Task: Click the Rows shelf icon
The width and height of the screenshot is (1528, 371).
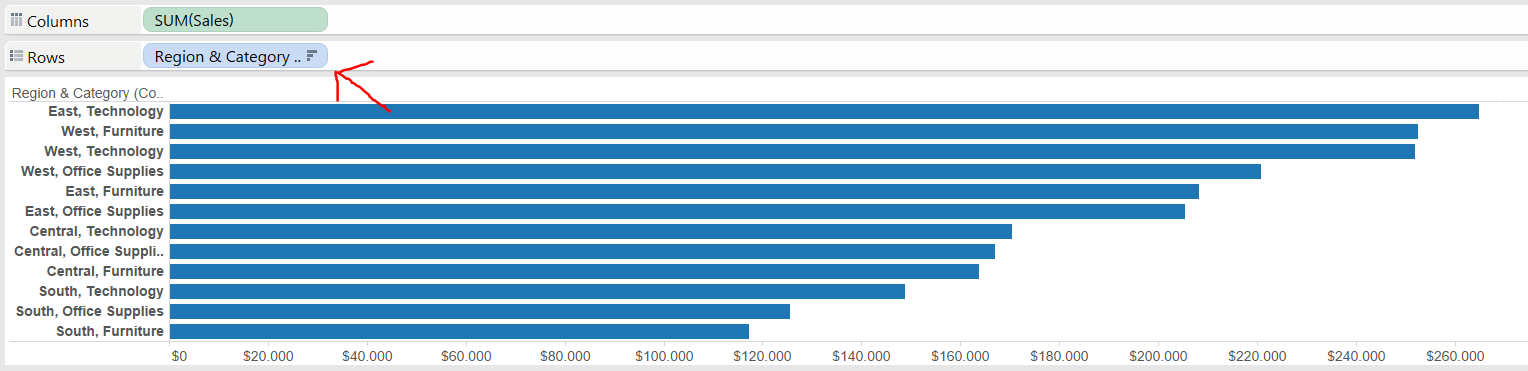Action: pos(16,57)
